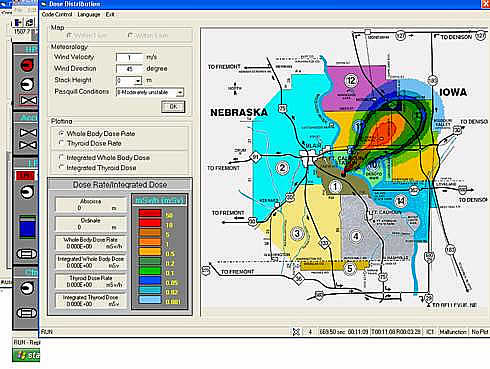
Task: Click the Malfunction status bar entry
Action: pos(453,332)
